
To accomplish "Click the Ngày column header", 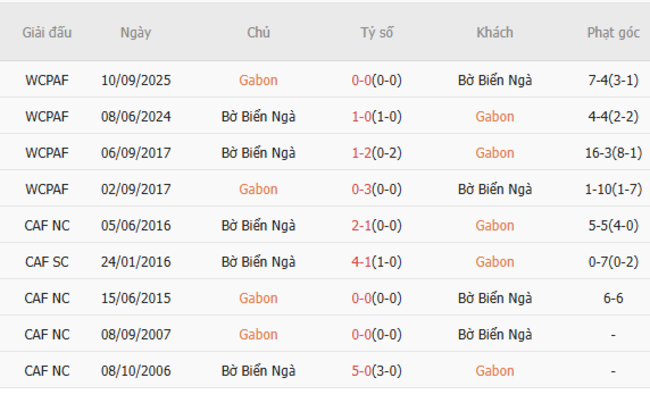I will 136,32.
